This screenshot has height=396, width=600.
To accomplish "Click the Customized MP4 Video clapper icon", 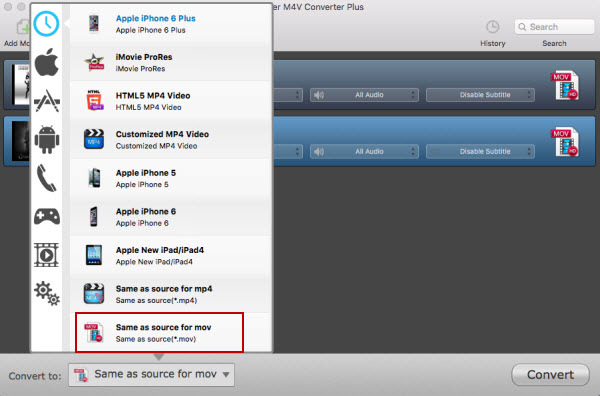I will coord(94,139).
